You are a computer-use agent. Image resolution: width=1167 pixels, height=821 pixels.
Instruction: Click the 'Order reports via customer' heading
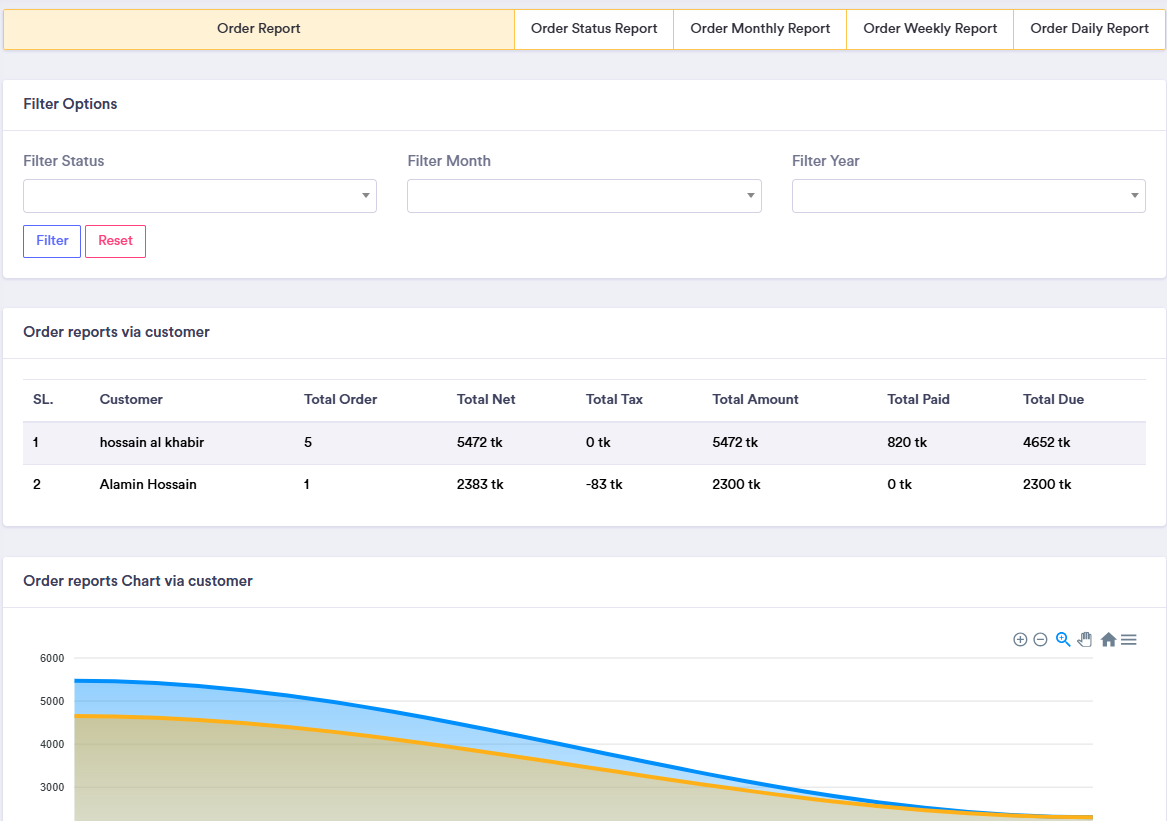click(x=116, y=333)
